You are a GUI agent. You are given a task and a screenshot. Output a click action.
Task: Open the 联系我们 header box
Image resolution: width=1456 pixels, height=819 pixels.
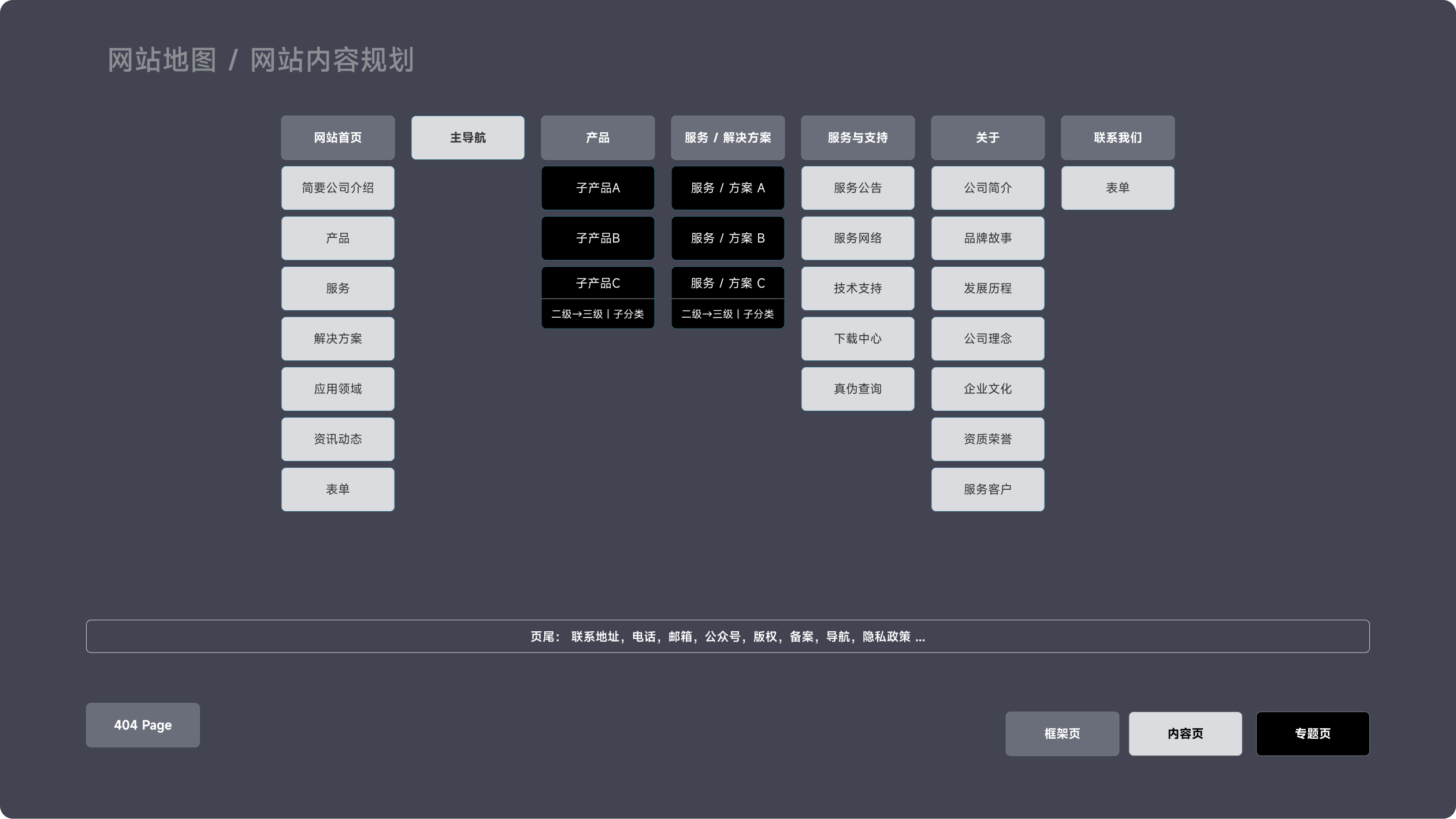(x=1117, y=137)
